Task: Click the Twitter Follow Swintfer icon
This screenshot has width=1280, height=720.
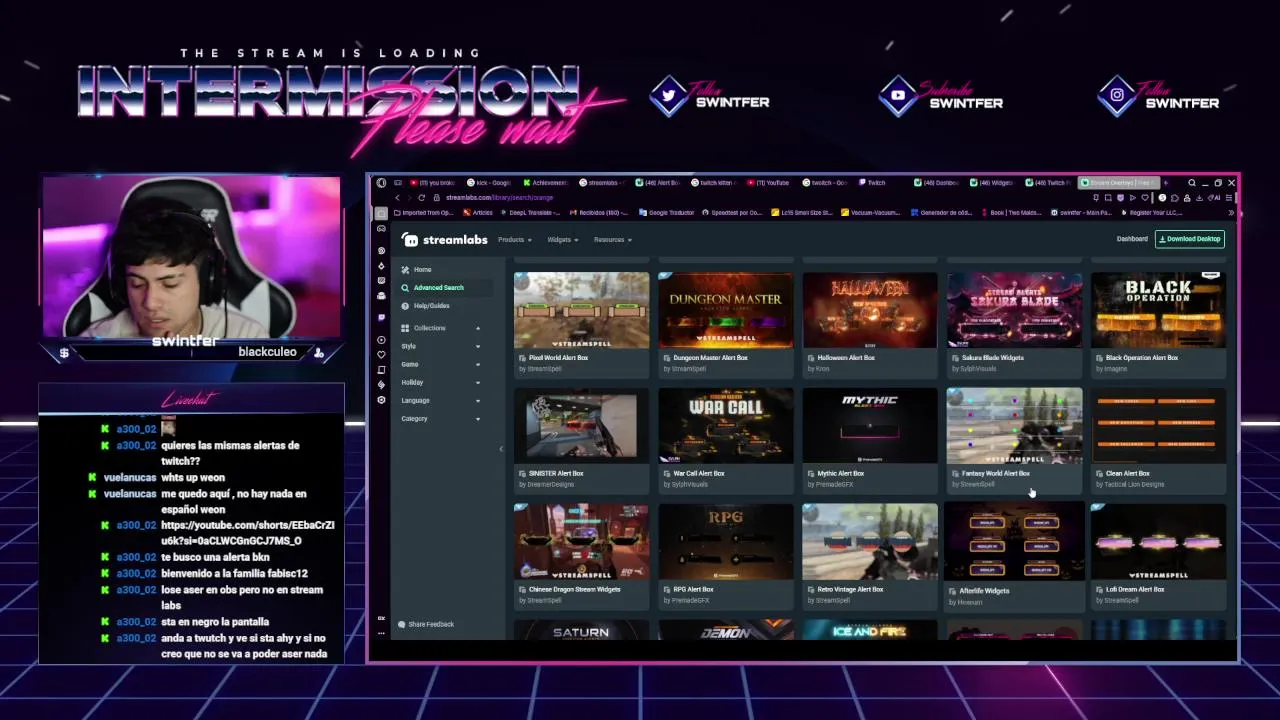Action: [668, 96]
